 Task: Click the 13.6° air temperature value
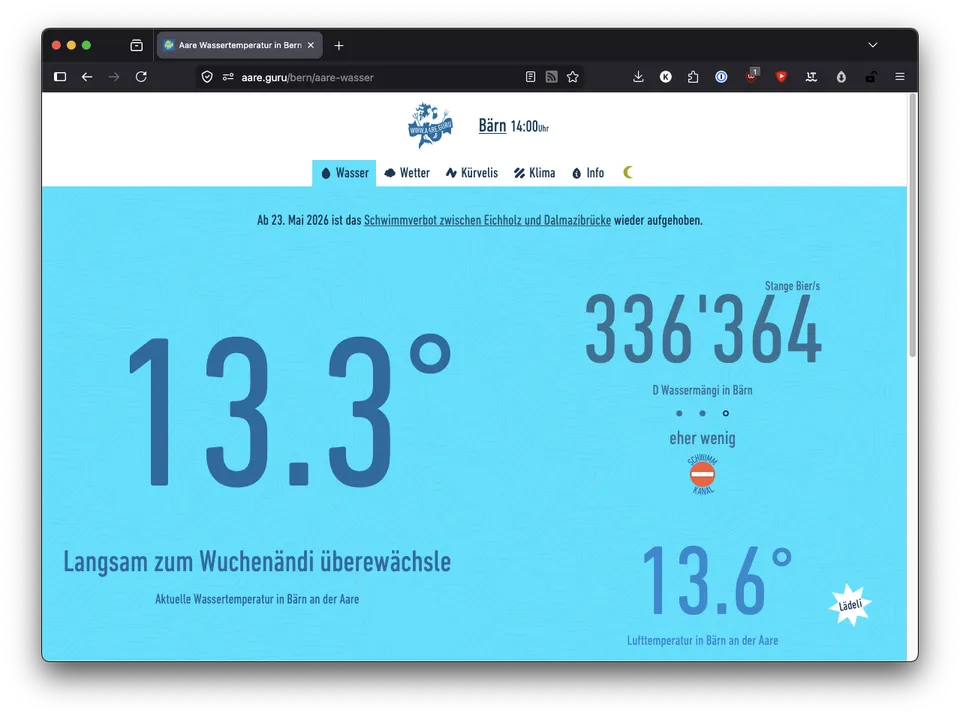716,581
